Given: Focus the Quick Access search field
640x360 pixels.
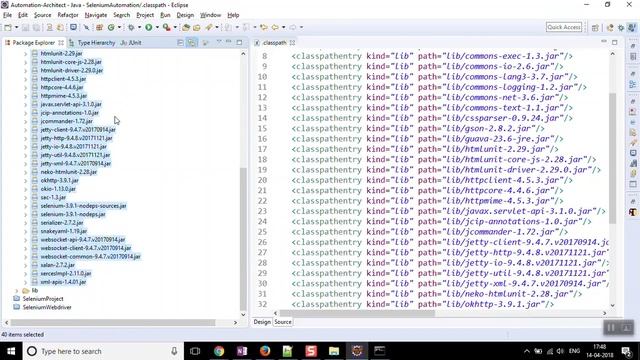Looking at the screenshot, I should click(564, 27).
